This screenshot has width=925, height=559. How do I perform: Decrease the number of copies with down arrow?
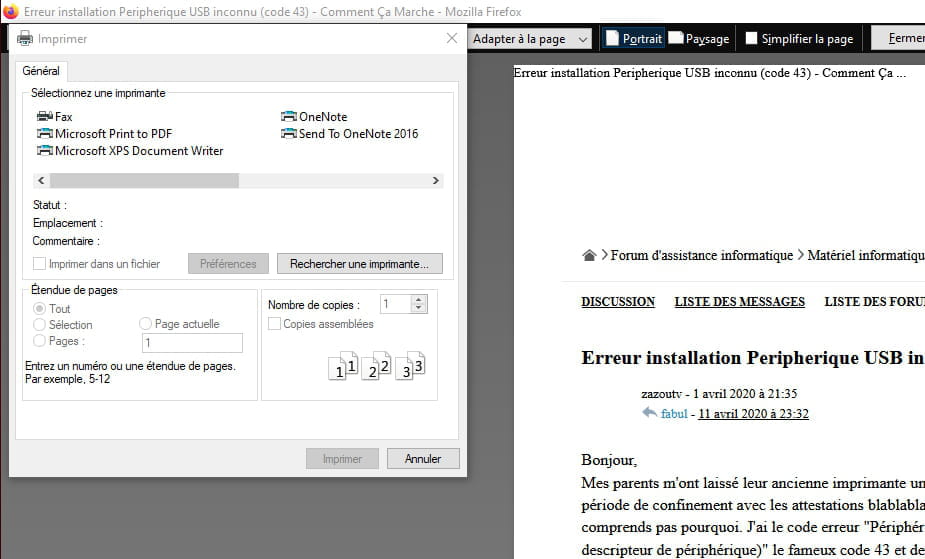(x=418, y=308)
